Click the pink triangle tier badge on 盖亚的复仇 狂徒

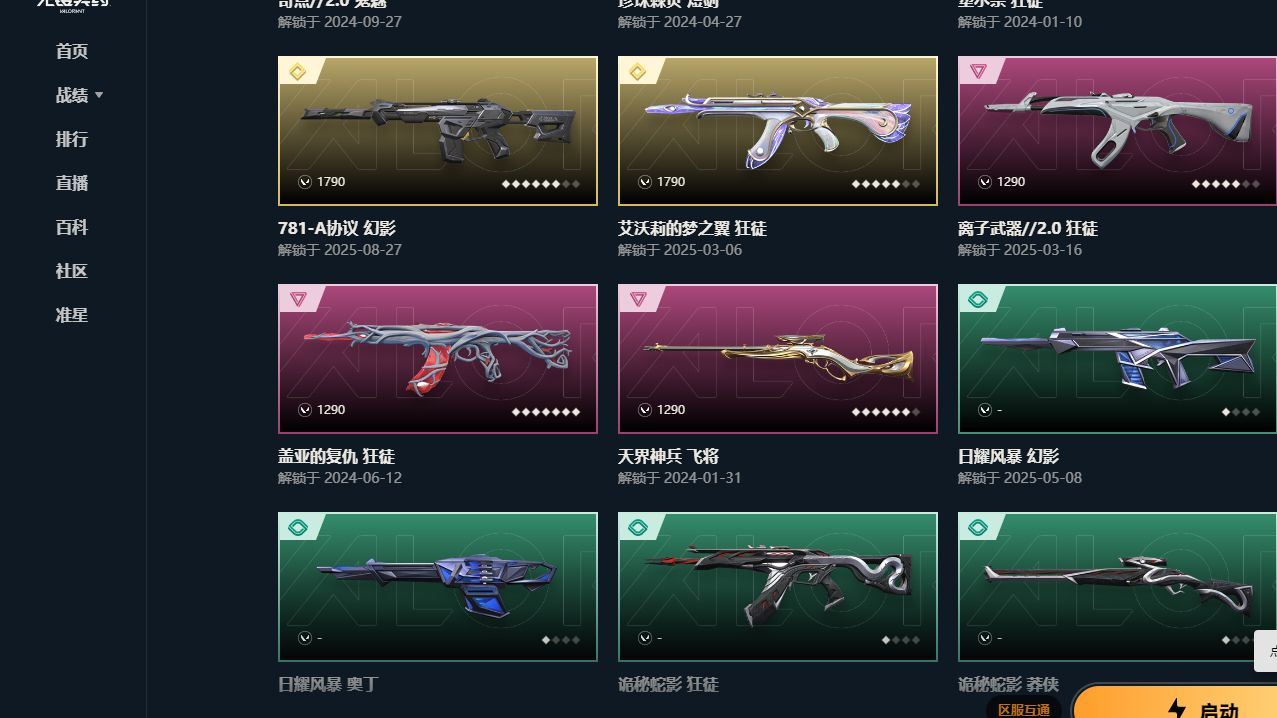[x=297, y=299]
